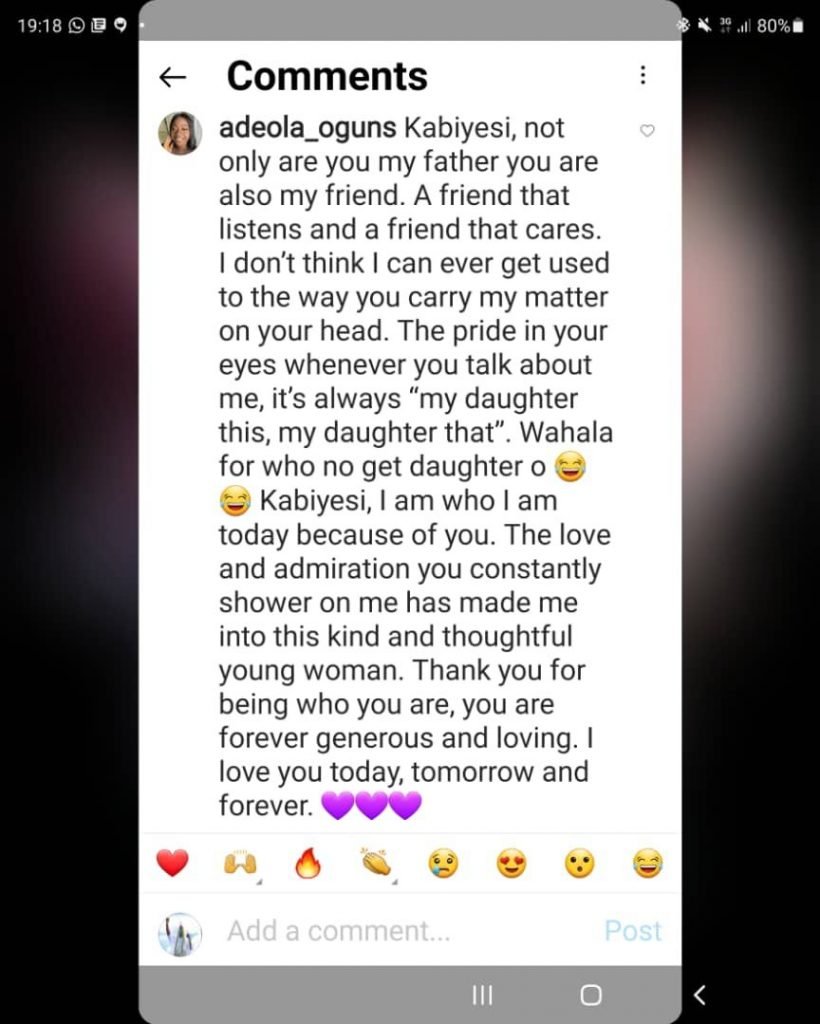
Task: Open adeola_oguns profile picture
Action: [180, 133]
